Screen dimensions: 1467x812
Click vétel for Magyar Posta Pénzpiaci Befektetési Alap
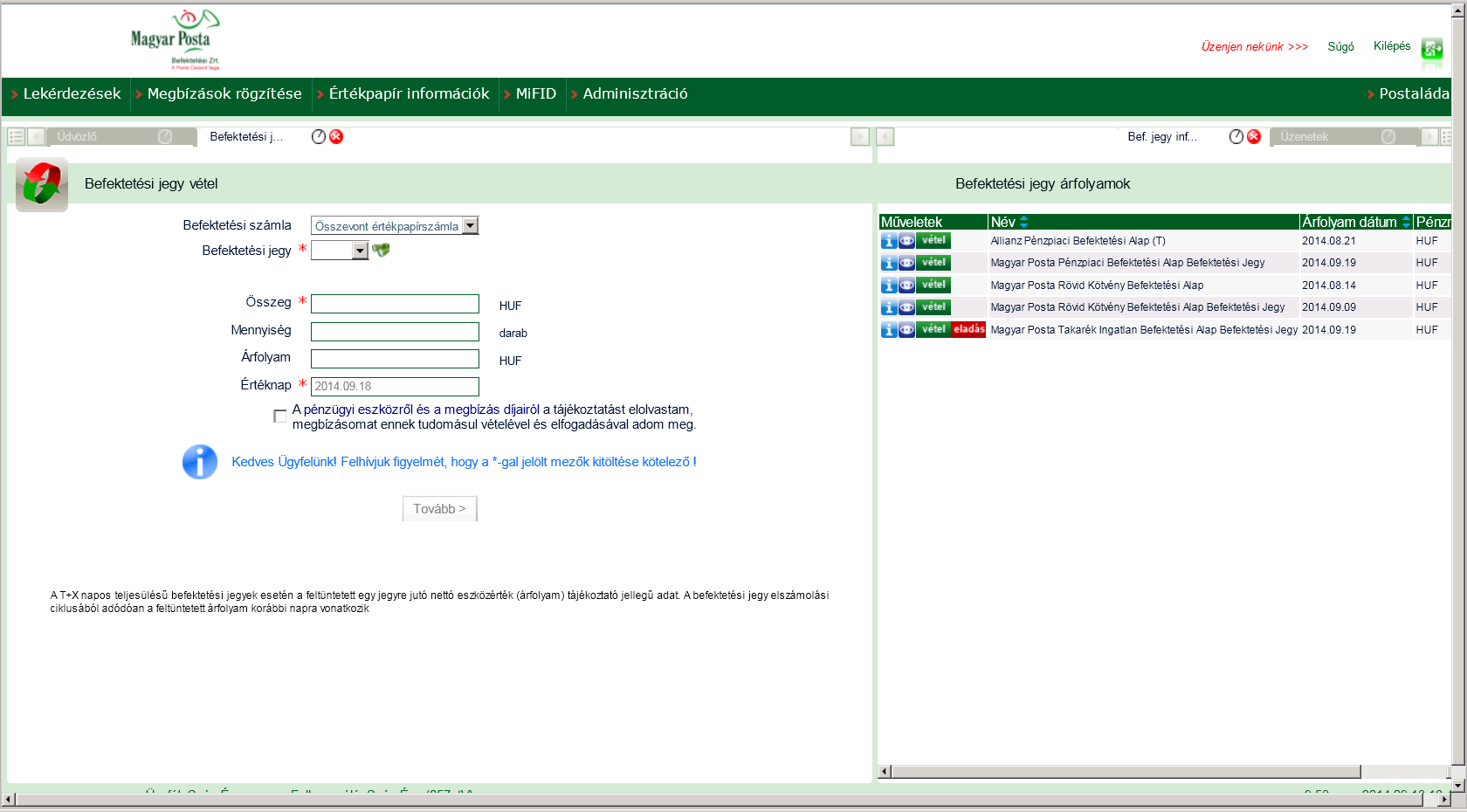933,263
